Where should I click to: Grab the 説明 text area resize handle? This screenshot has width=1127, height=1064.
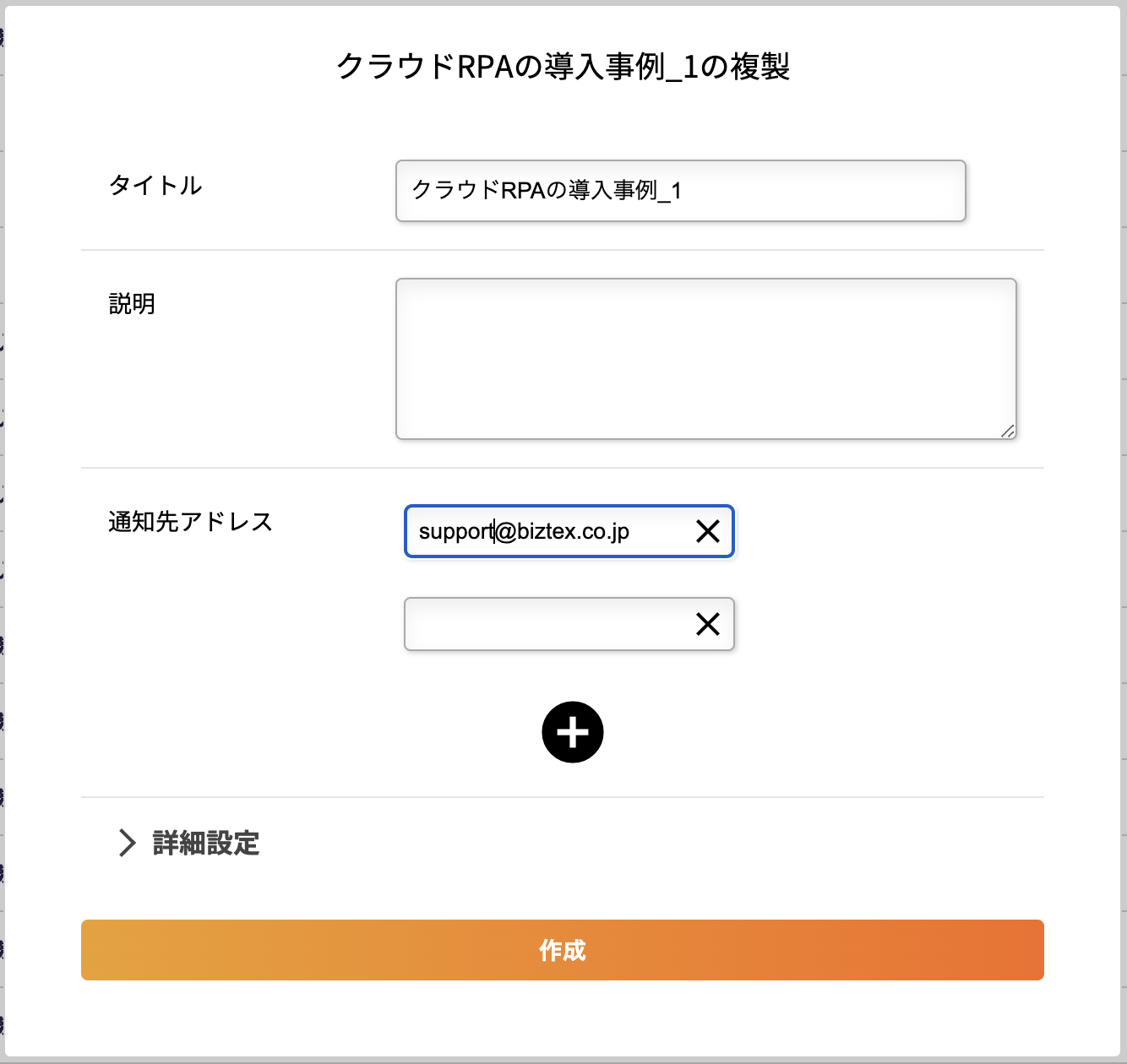point(1008,432)
